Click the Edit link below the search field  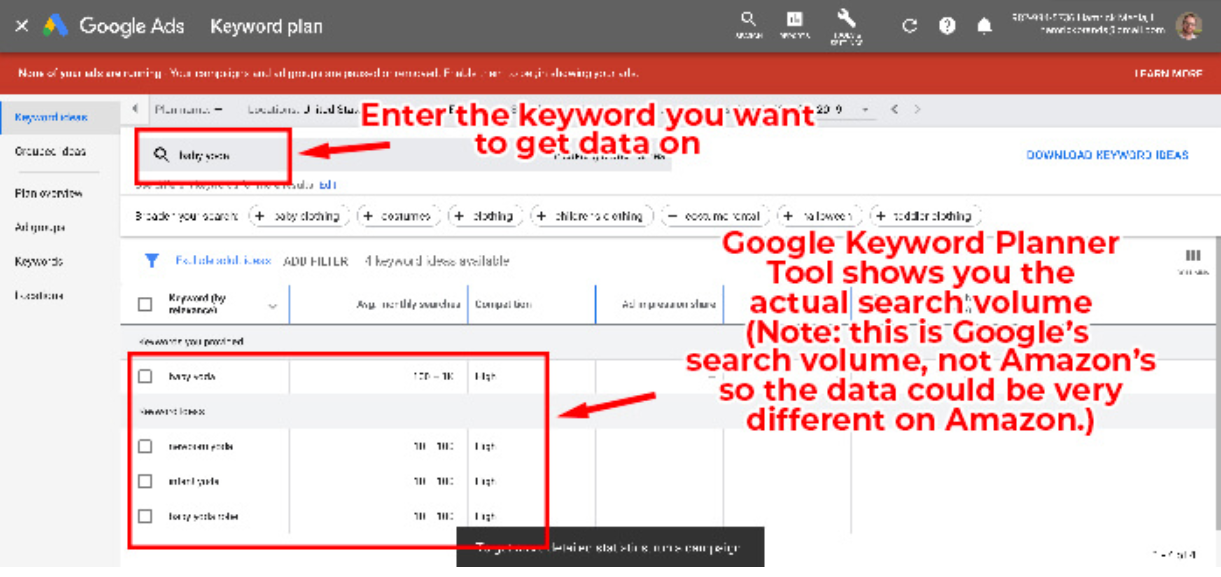pyautogui.click(x=327, y=185)
